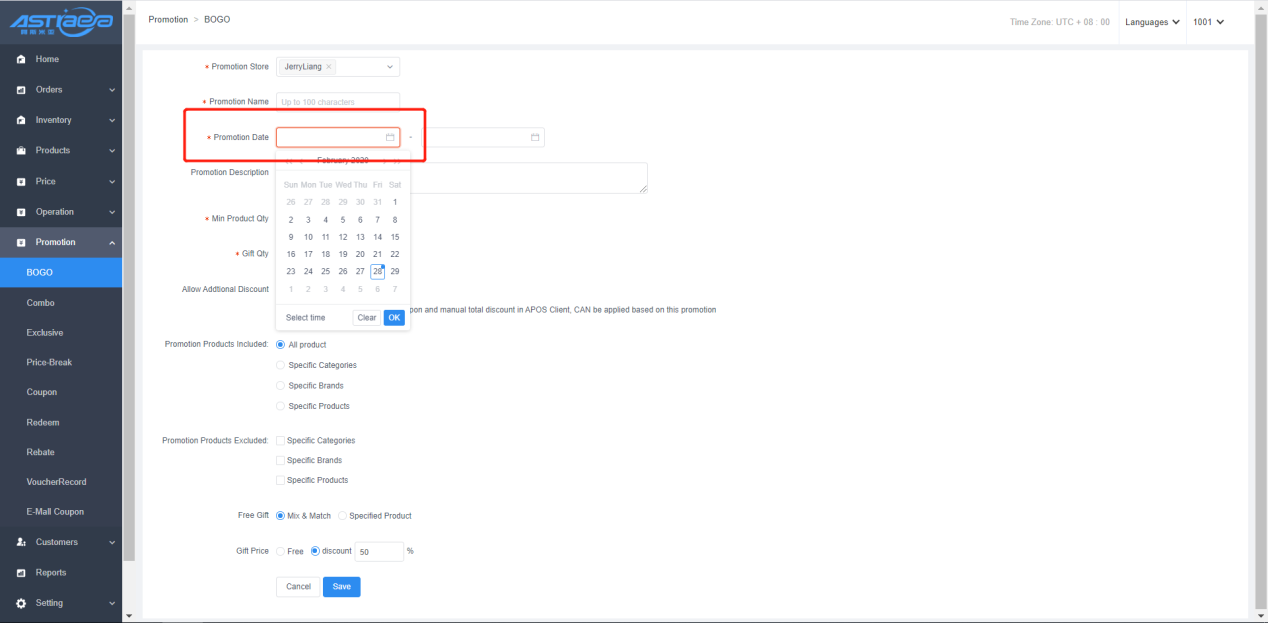Open the Promotion Store dropdown
This screenshot has height=623, width=1268.
[389, 67]
